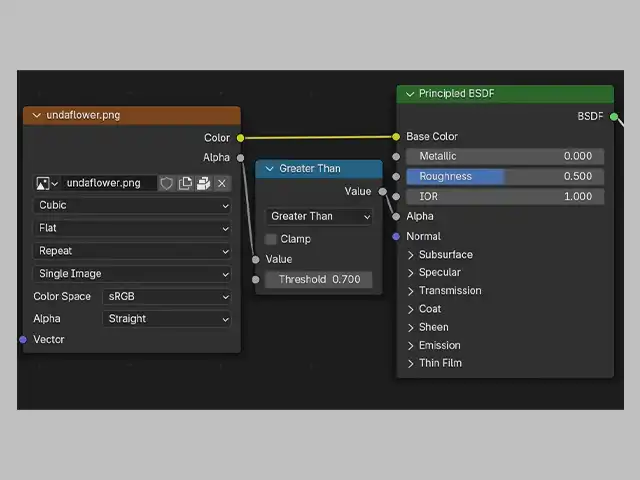The height and width of the screenshot is (480, 640).
Task: Unlink undaflower.png with the X icon
Action: point(222,183)
